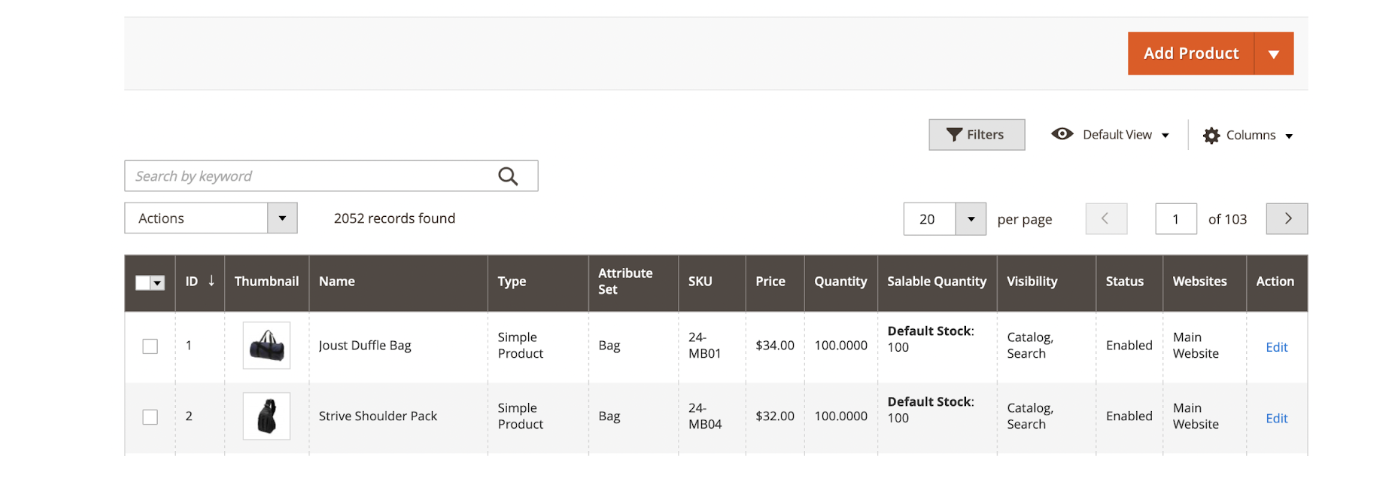Screen dimensions: 1376x482
Task: Click the 2052 records found text
Action: point(395,218)
